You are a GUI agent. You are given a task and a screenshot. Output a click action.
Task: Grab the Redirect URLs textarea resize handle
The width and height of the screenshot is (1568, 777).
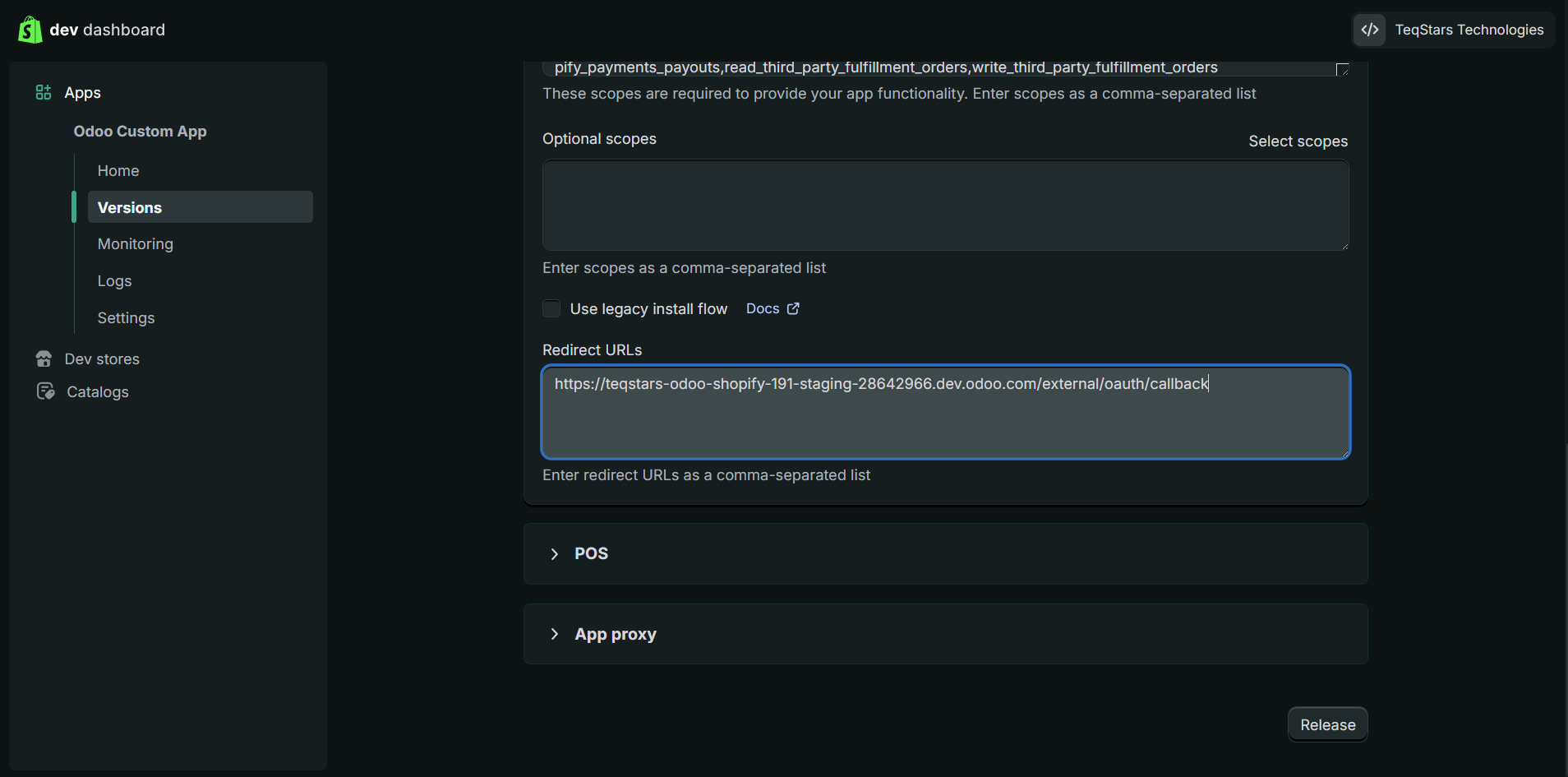[x=1344, y=453]
